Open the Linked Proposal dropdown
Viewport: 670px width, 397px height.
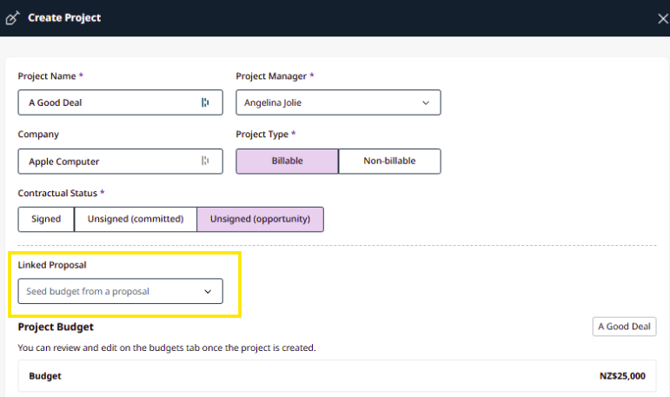point(120,291)
